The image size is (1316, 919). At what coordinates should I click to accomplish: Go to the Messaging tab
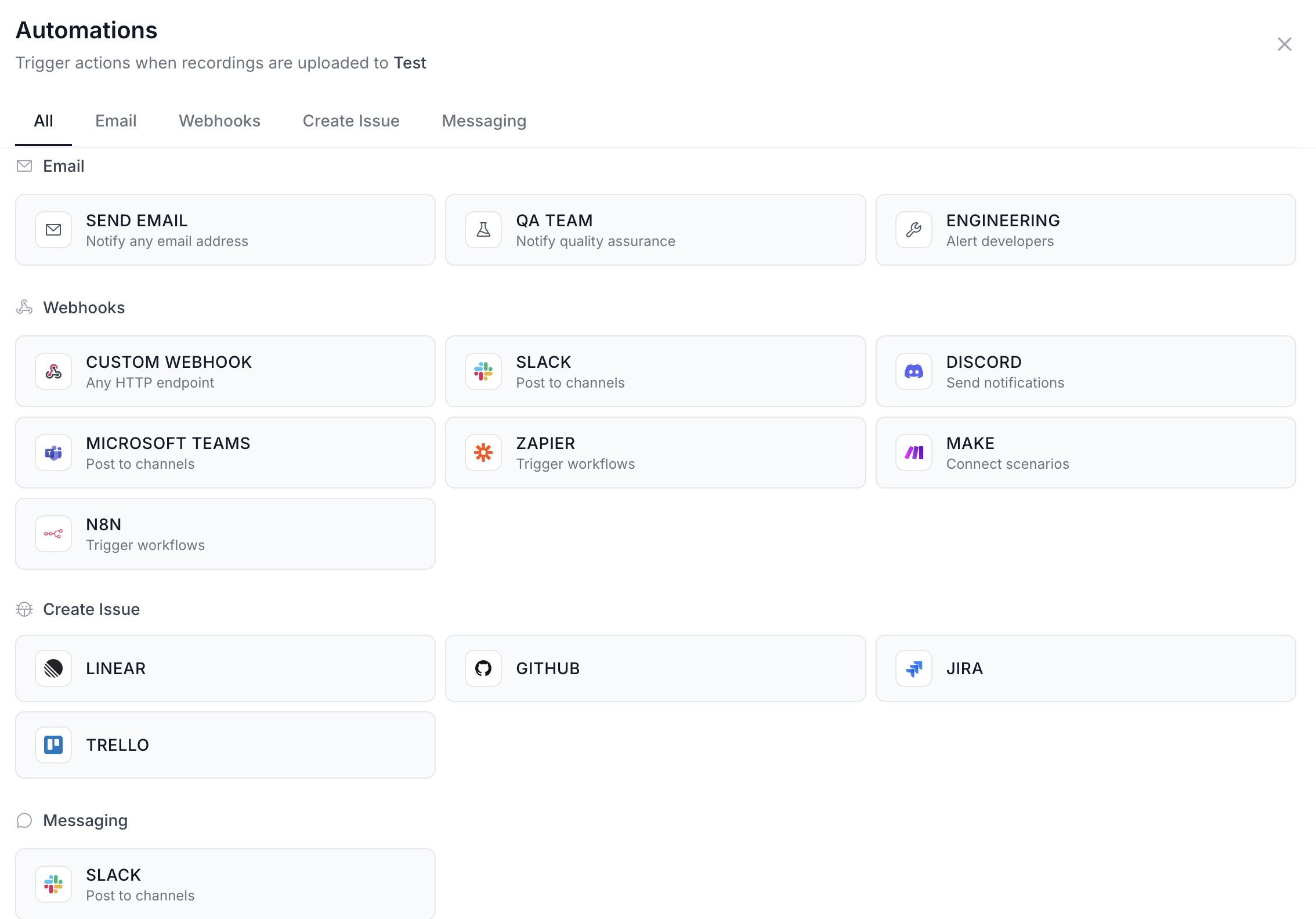click(x=484, y=121)
